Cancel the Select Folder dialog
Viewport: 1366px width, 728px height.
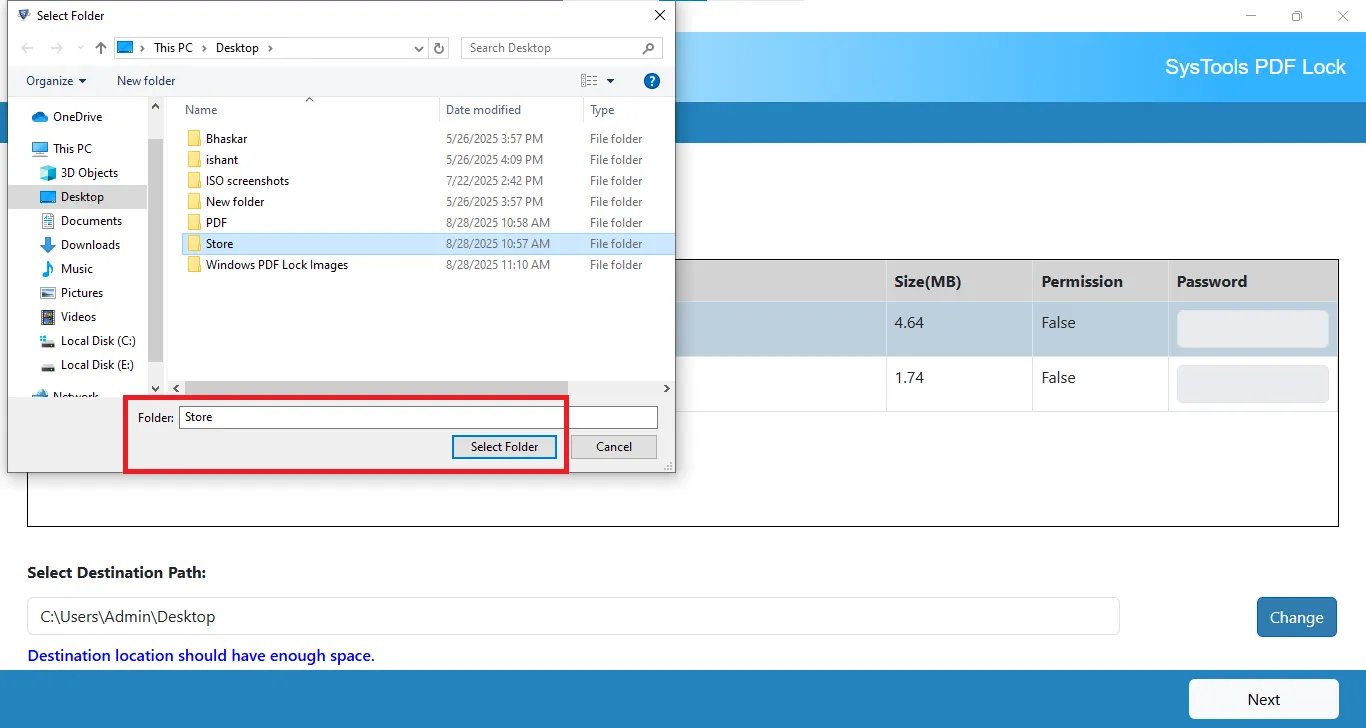pos(614,447)
